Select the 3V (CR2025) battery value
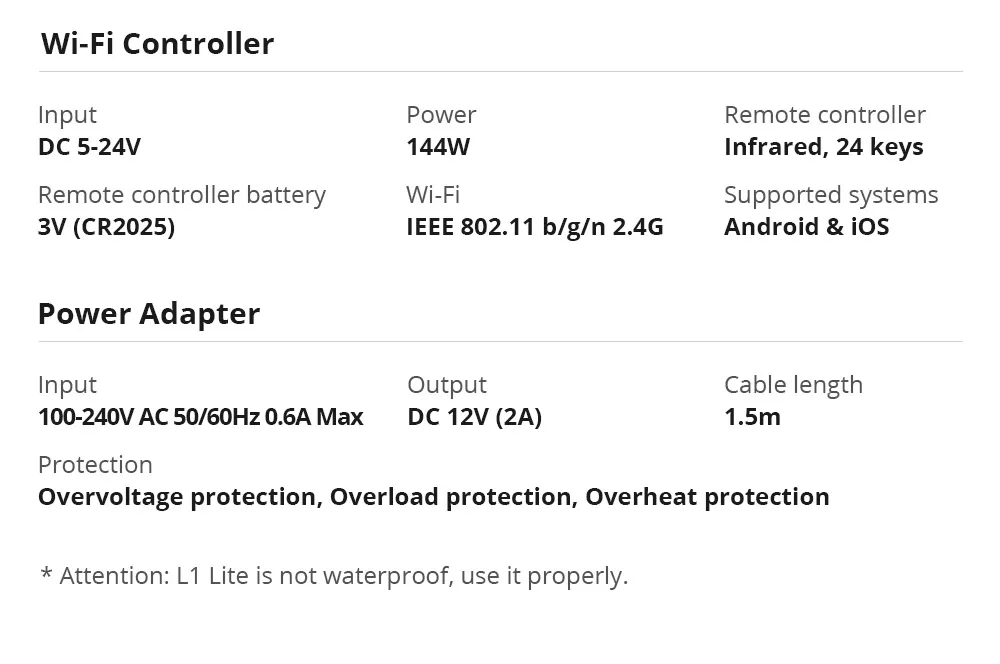This screenshot has width=1000, height=664. tap(106, 227)
